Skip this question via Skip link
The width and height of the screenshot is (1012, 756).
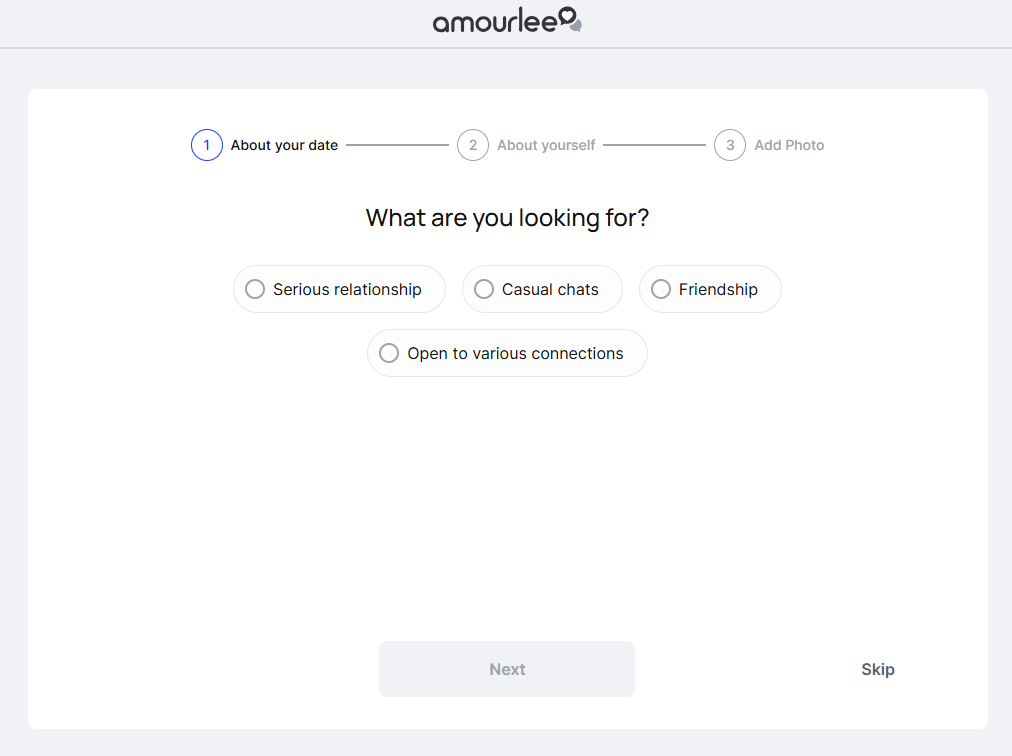pyautogui.click(x=877, y=669)
